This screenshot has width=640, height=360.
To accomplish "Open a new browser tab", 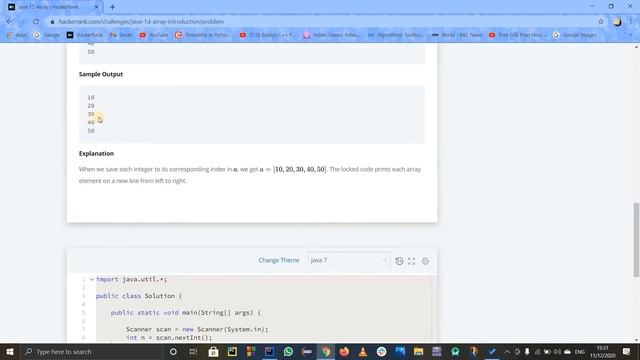I will (112, 7).
